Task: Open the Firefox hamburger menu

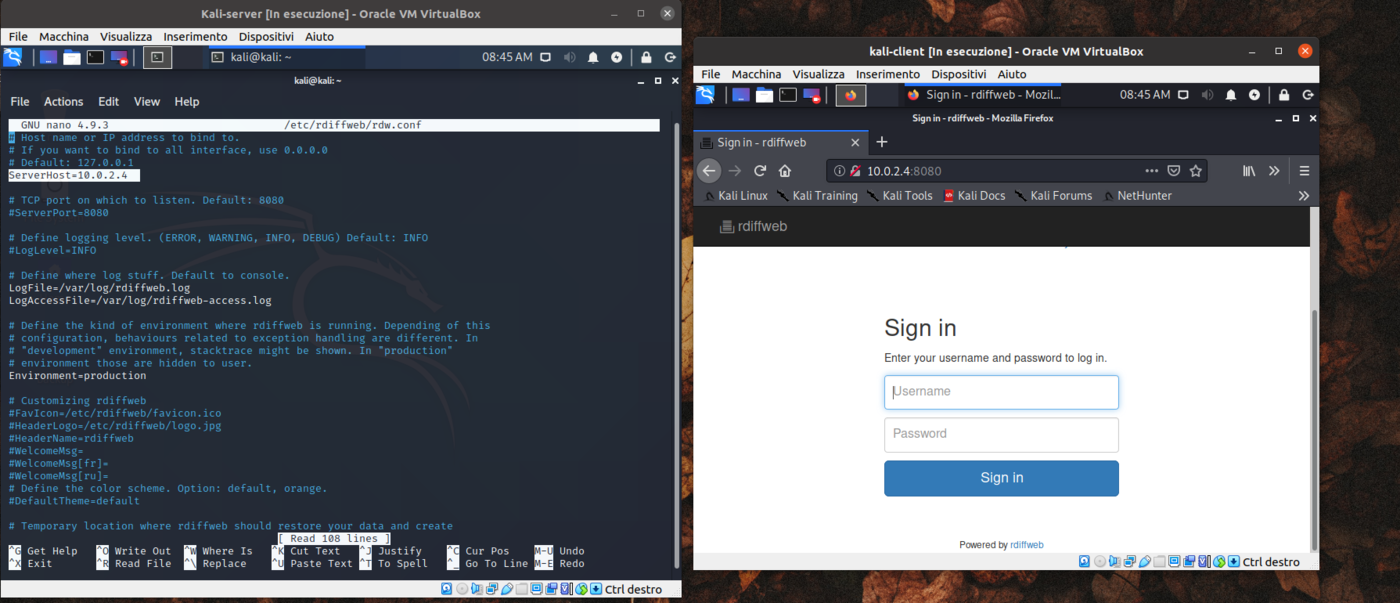Action: pos(1303,171)
